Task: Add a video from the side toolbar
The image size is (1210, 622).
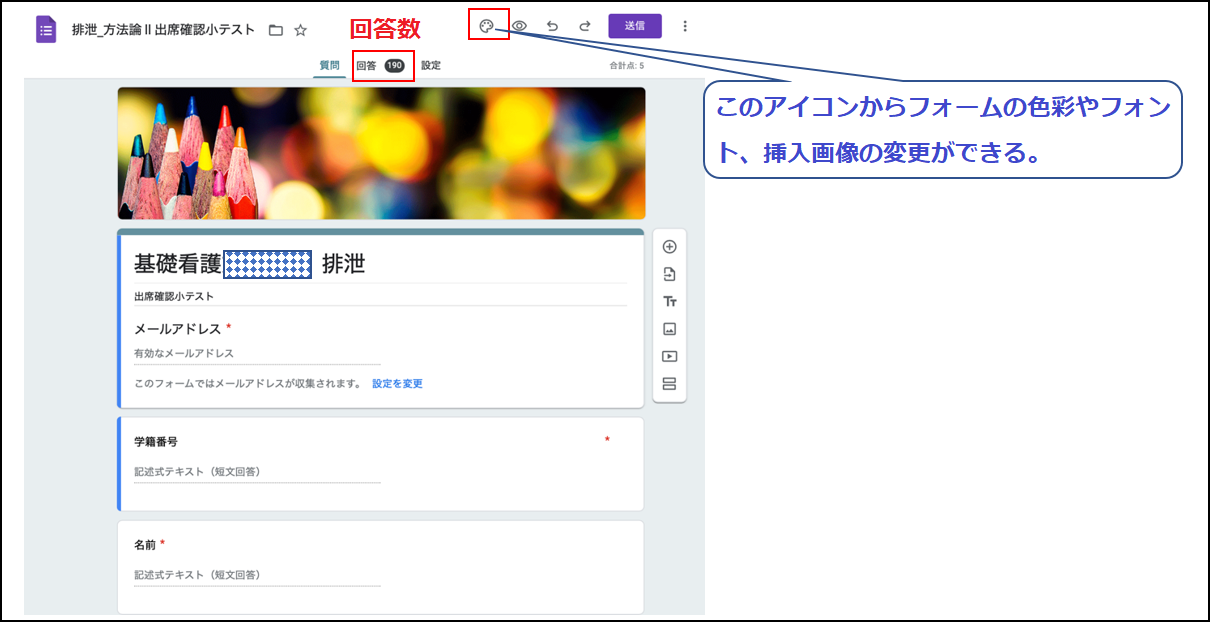Action: coord(670,356)
